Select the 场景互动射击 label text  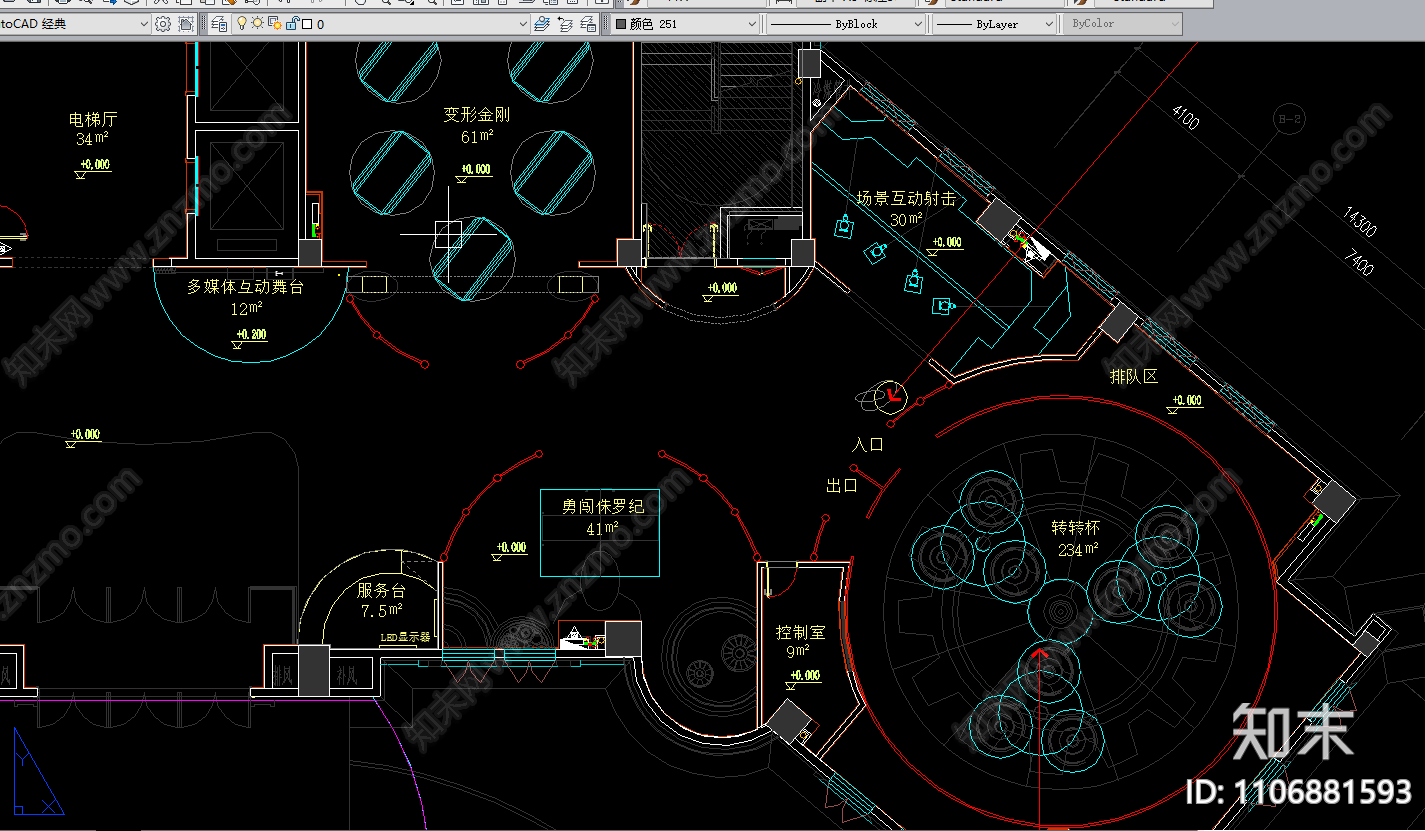click(906, 199)
